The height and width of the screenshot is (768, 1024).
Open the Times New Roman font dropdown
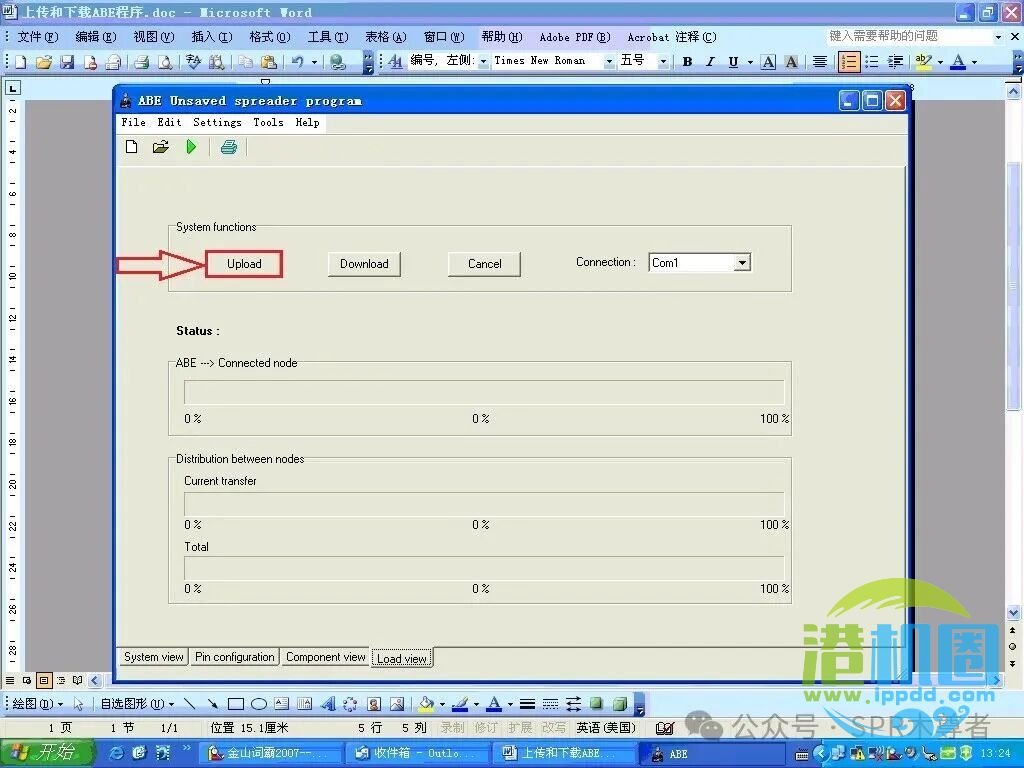tap(608, 61)
